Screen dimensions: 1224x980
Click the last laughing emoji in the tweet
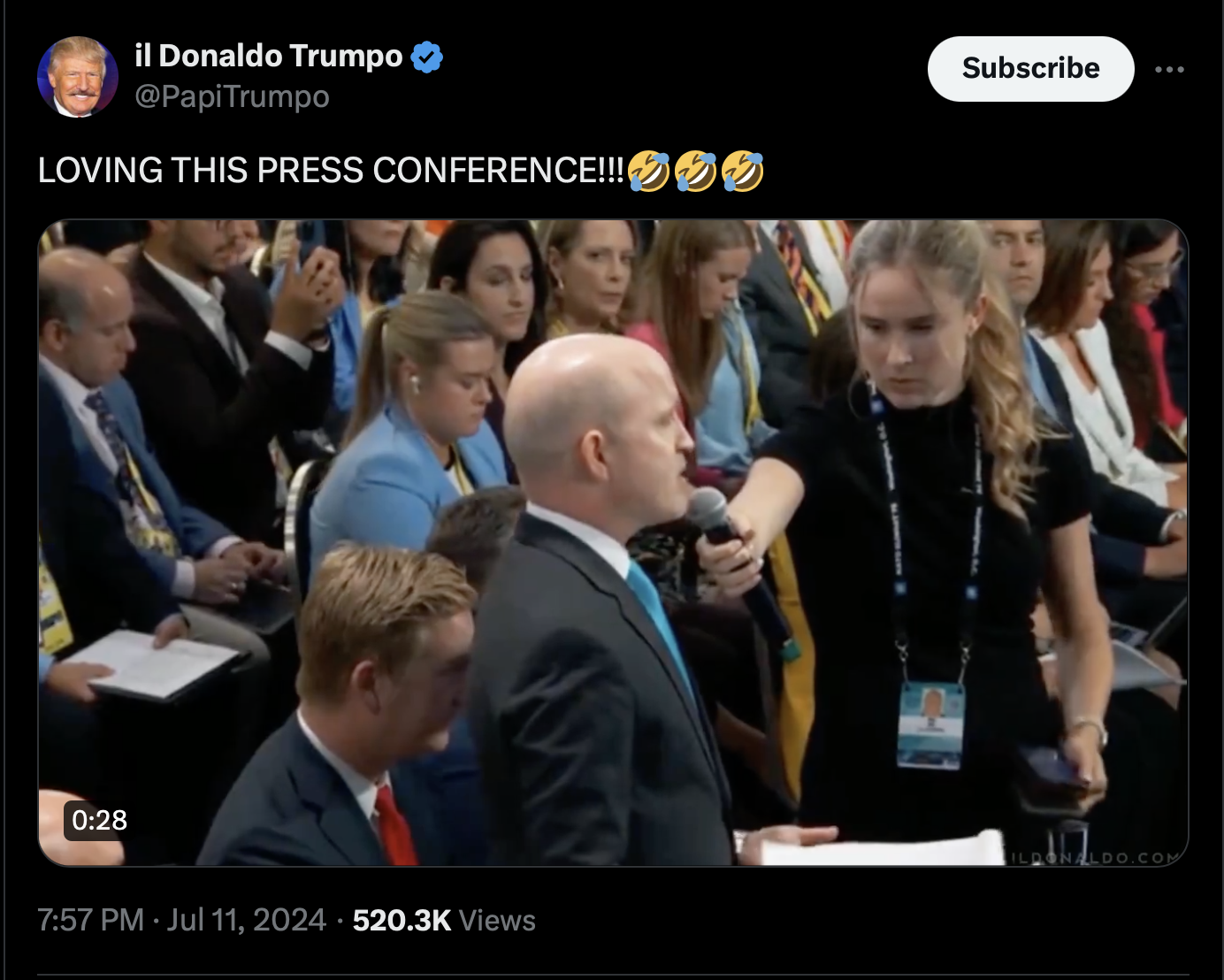click(742, 171)
